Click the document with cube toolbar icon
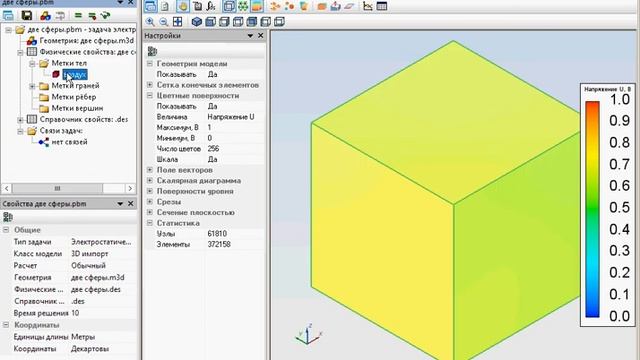This screenshot has height=360, width=640. coord(198,6)
